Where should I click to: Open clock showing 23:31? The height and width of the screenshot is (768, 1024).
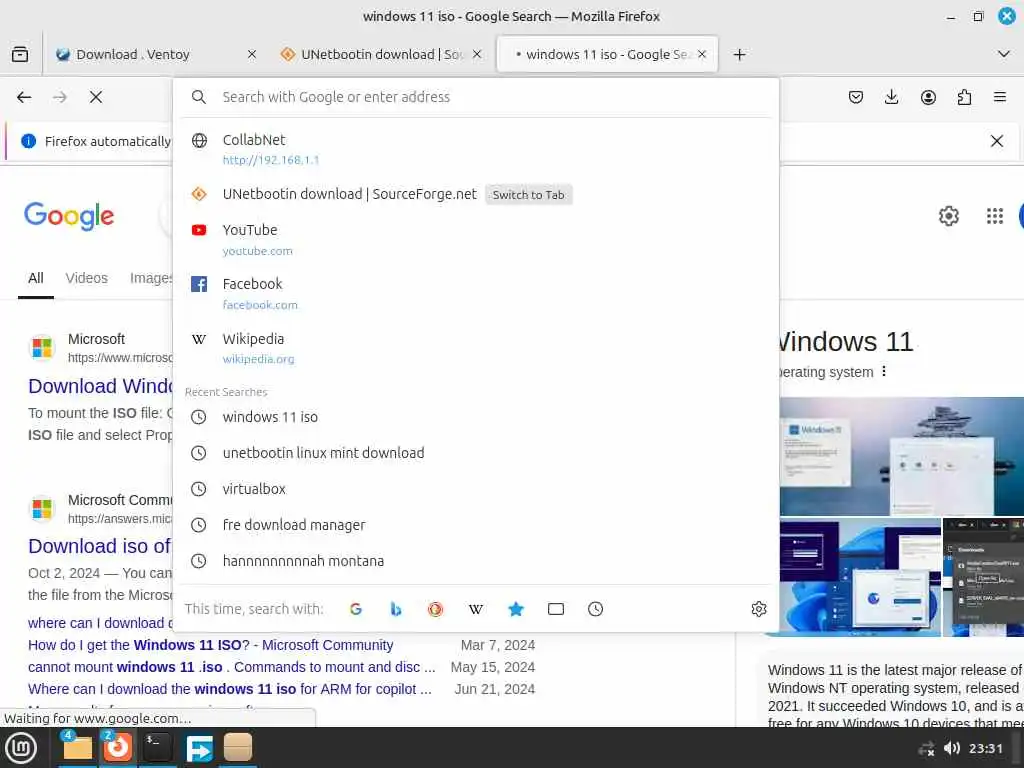[x=985, y=748]
